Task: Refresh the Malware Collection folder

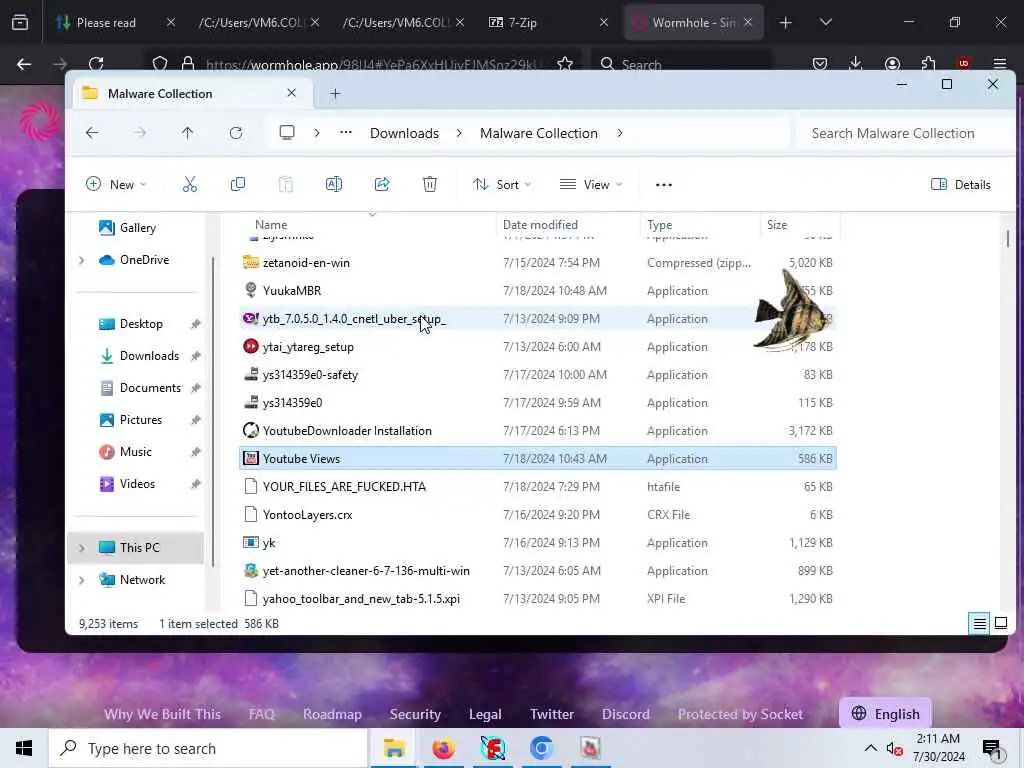Action: tap(236, 133)
